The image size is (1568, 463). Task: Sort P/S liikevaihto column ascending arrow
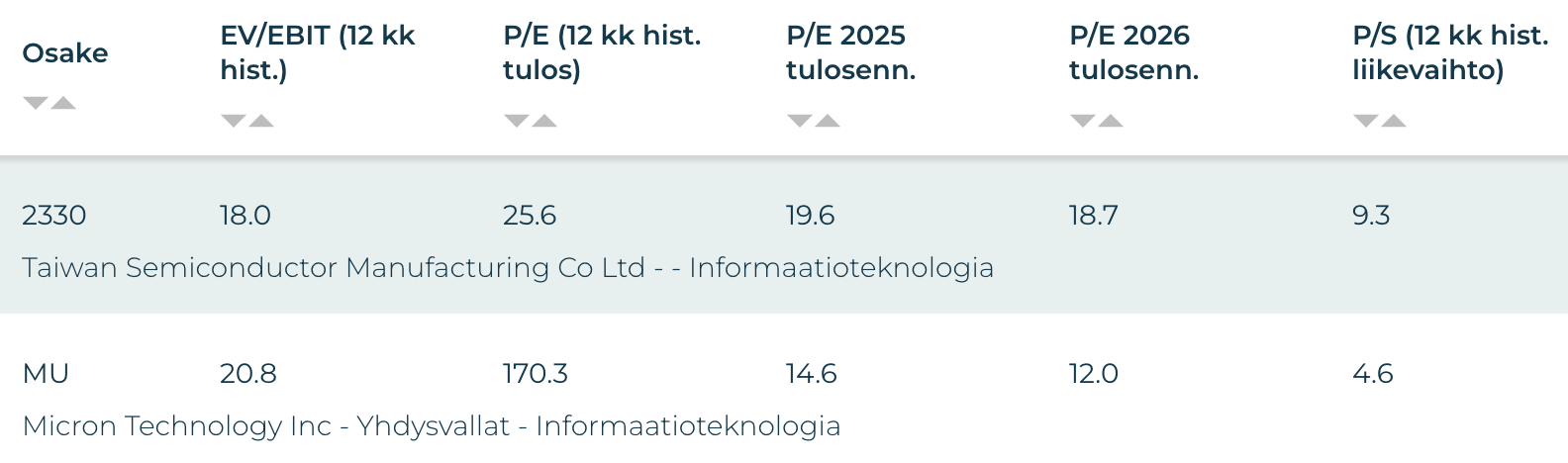point(1394,121)
